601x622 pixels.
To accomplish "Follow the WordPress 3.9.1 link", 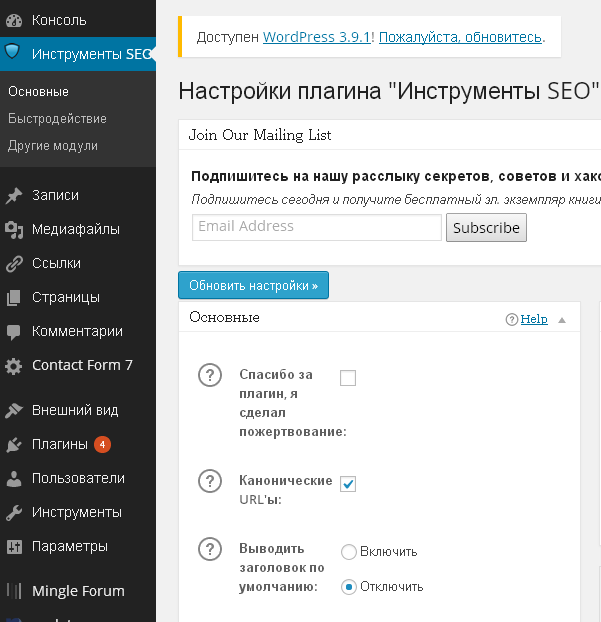I will pos(317,37).
